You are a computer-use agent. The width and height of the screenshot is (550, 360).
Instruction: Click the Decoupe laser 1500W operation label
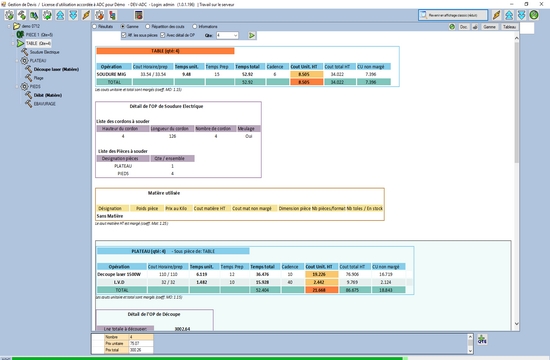[x=119, y=274]
